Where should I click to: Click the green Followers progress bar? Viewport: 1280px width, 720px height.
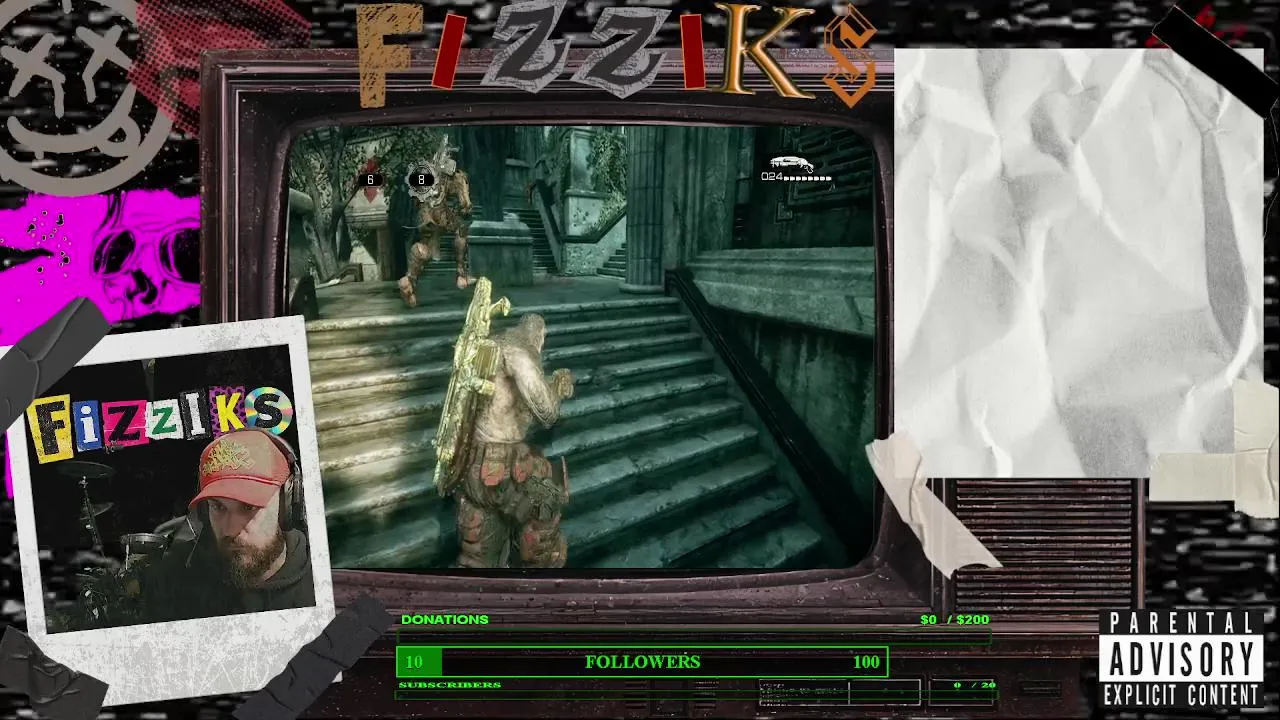642,662
